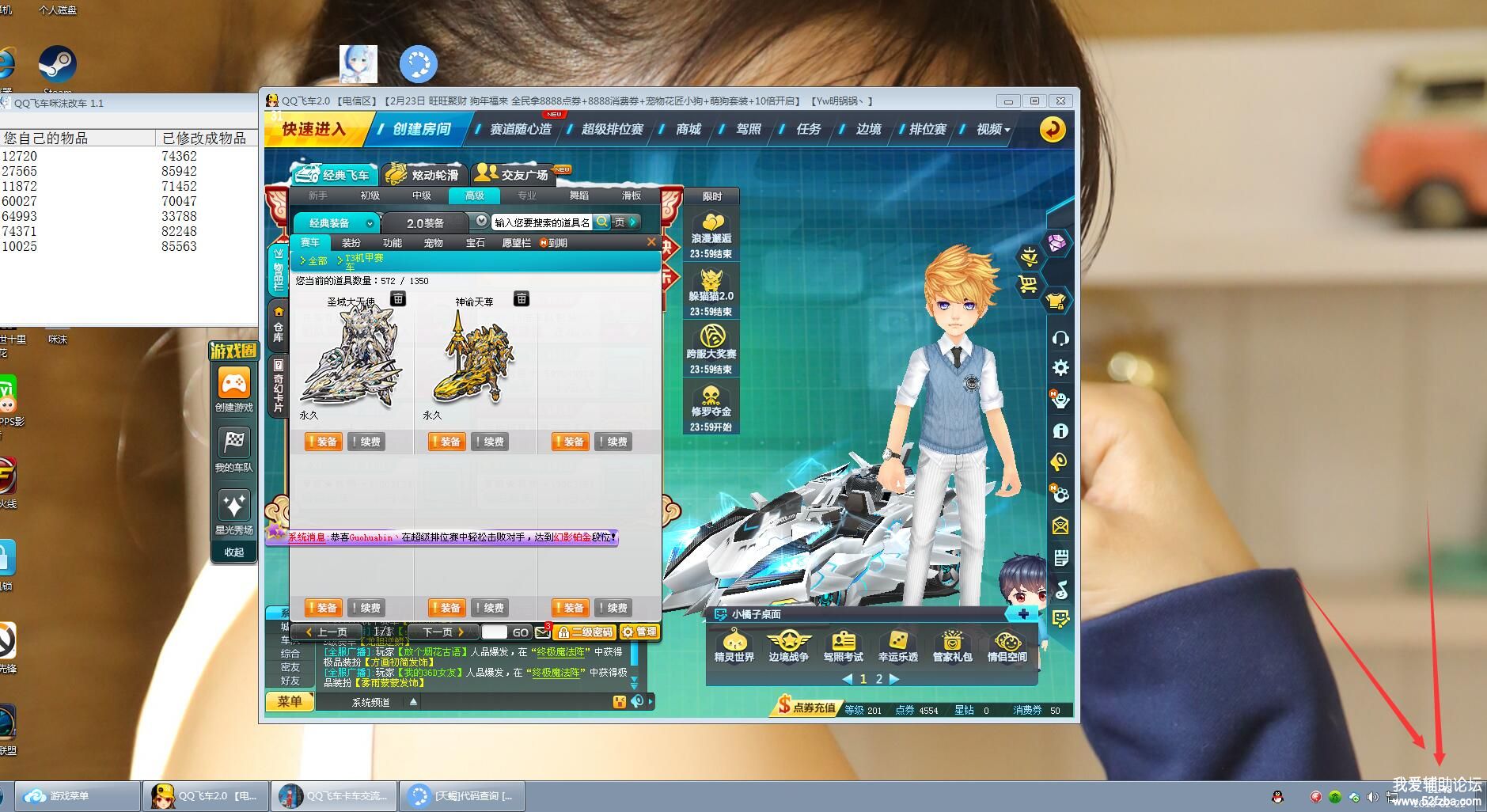The width and height of the screenshot is (1487, 812).
Task: Open 商城 in top navigation
Action: pyautogui.click(x=688, y=129)
